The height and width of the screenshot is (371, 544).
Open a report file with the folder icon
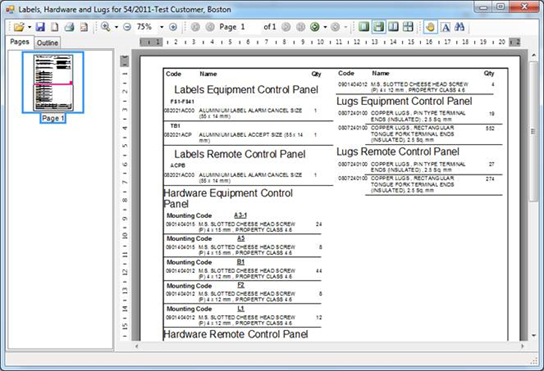tap(19, 27)
